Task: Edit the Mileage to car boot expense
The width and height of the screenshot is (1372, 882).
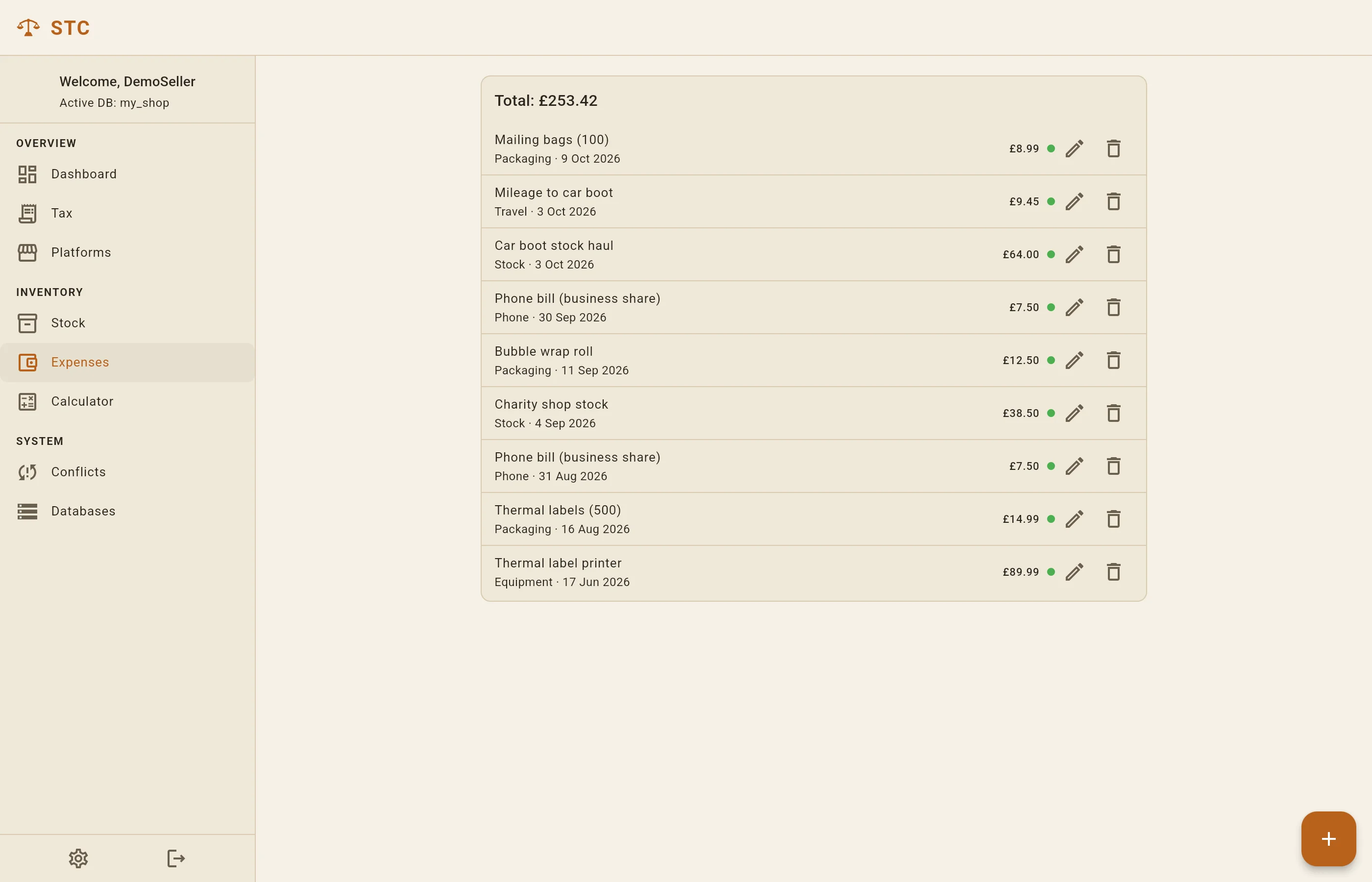Action: 1074,201
